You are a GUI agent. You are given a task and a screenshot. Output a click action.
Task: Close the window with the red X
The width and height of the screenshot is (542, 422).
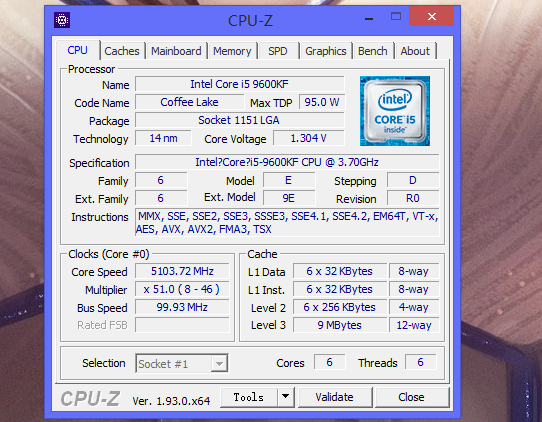(x=431, y=16)
